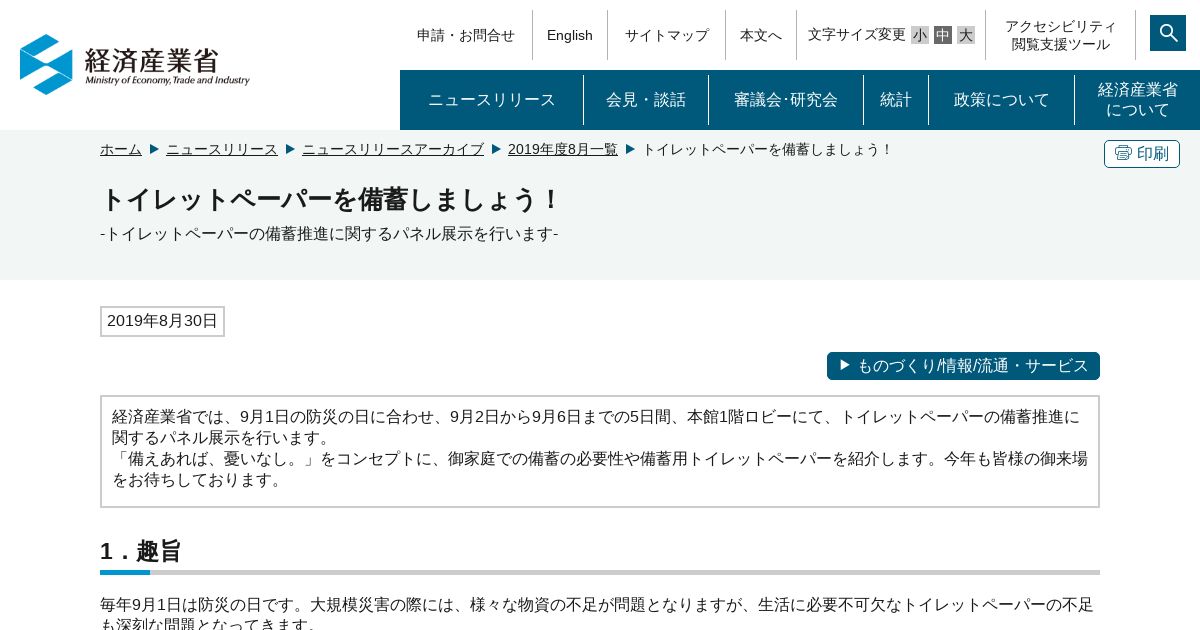Click the title トイレットペーパーを備蓄しましょう！
The height and width of the screenshot is (630, 1200).
(x=331, y=199)
